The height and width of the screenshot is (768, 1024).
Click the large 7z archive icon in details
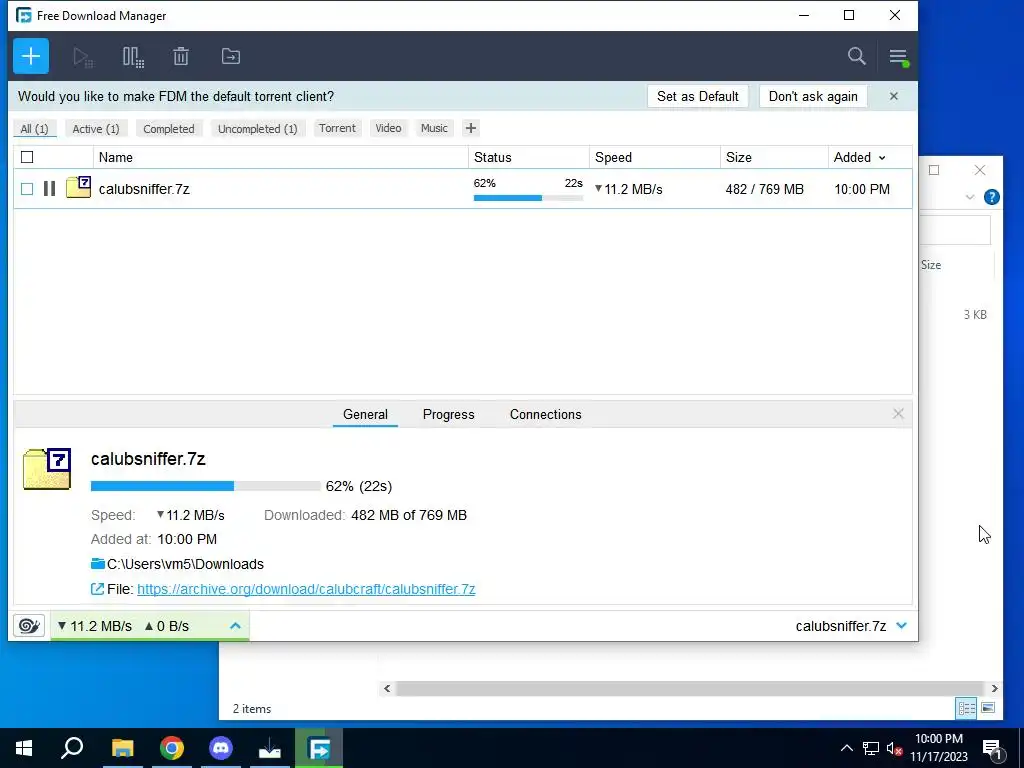coord(47,469)
